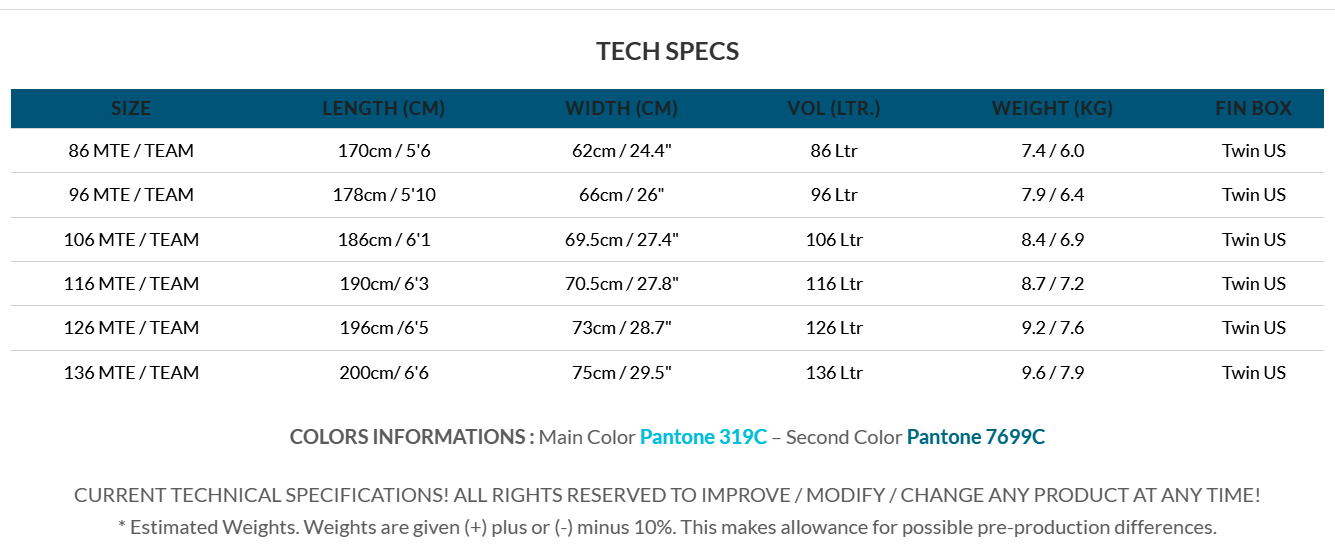Select the 106 Ltr volume cell
Screen dimensions: 1335x545
[834, 240]
